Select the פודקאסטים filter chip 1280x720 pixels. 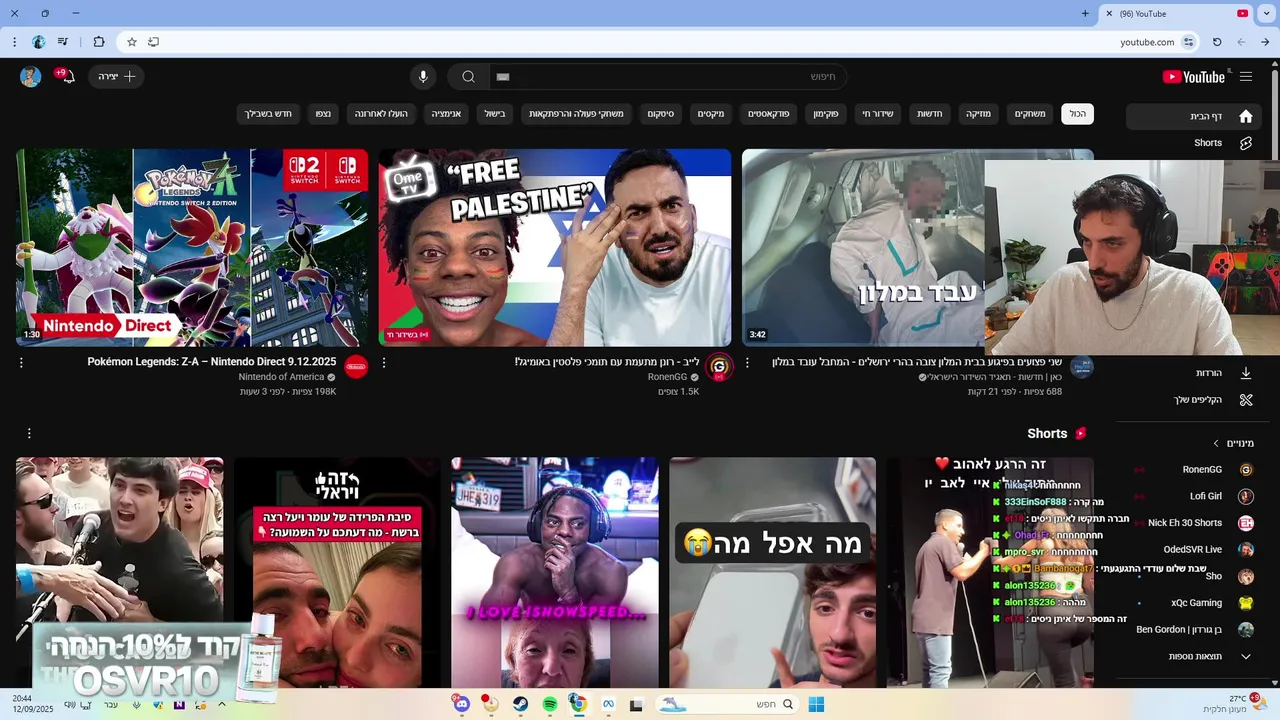click(769, 114)
